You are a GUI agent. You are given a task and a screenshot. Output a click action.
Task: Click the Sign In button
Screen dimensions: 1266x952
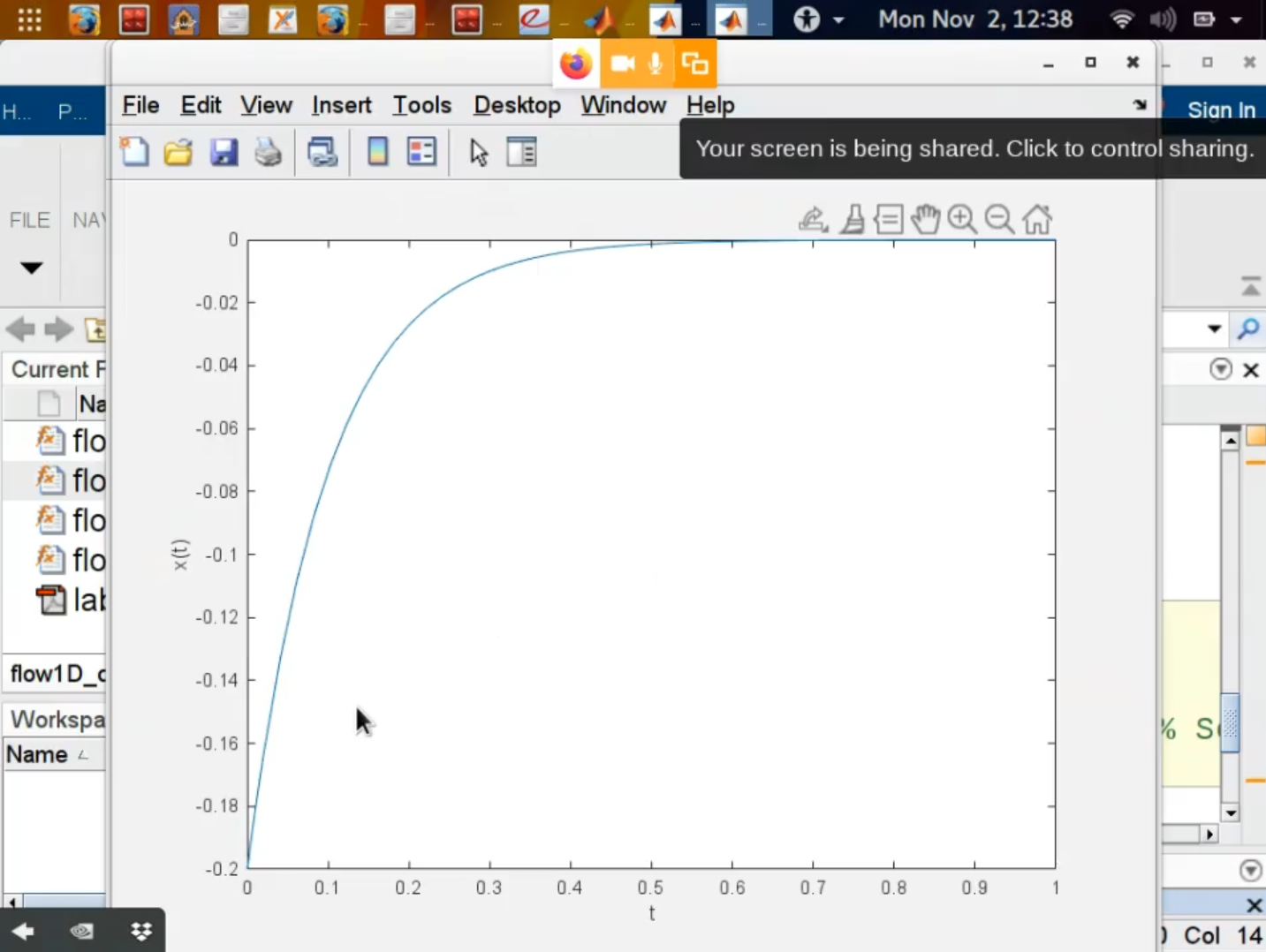point(1221,110)
